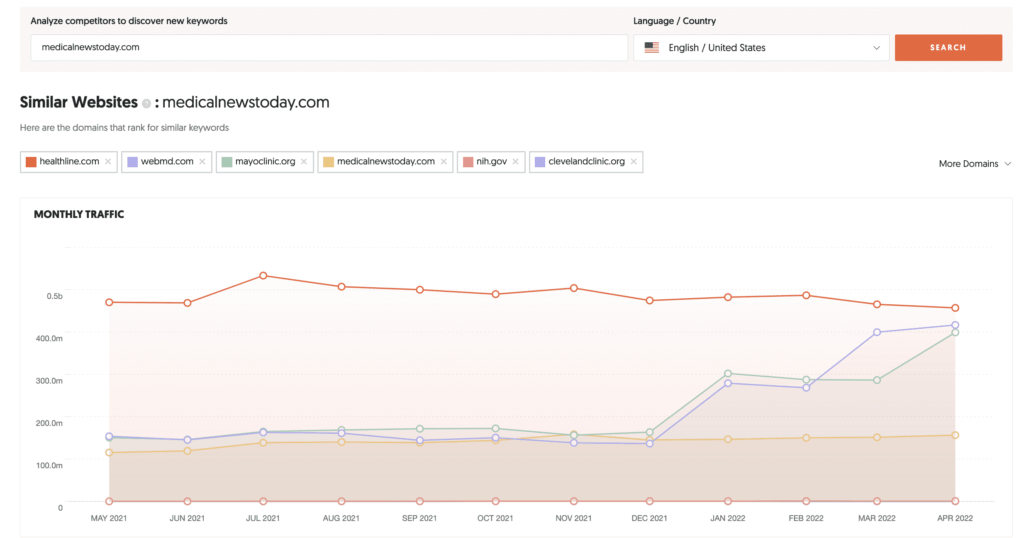Remove medicalnewstoday.com domain tag
The width and height of the screenshot is (1024, 538).
coord(443,162)
